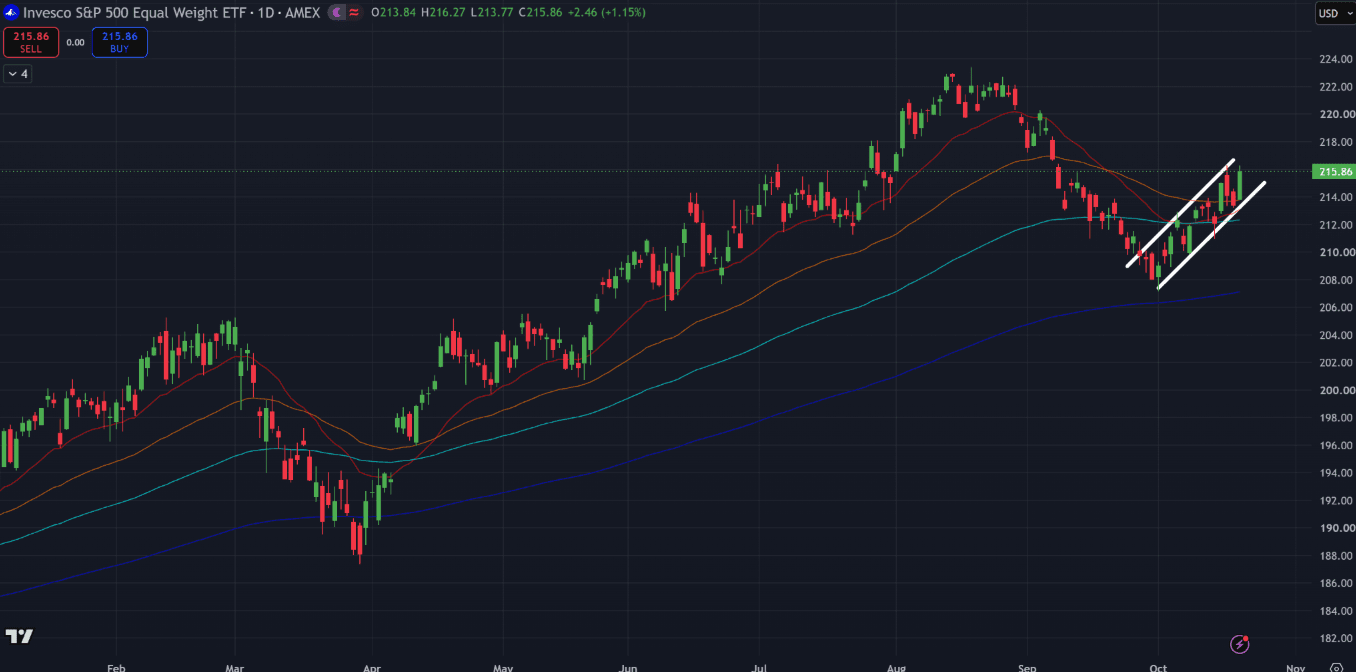Select the upper white channel trendline
1356x672 pixels.
point(1180,214)
